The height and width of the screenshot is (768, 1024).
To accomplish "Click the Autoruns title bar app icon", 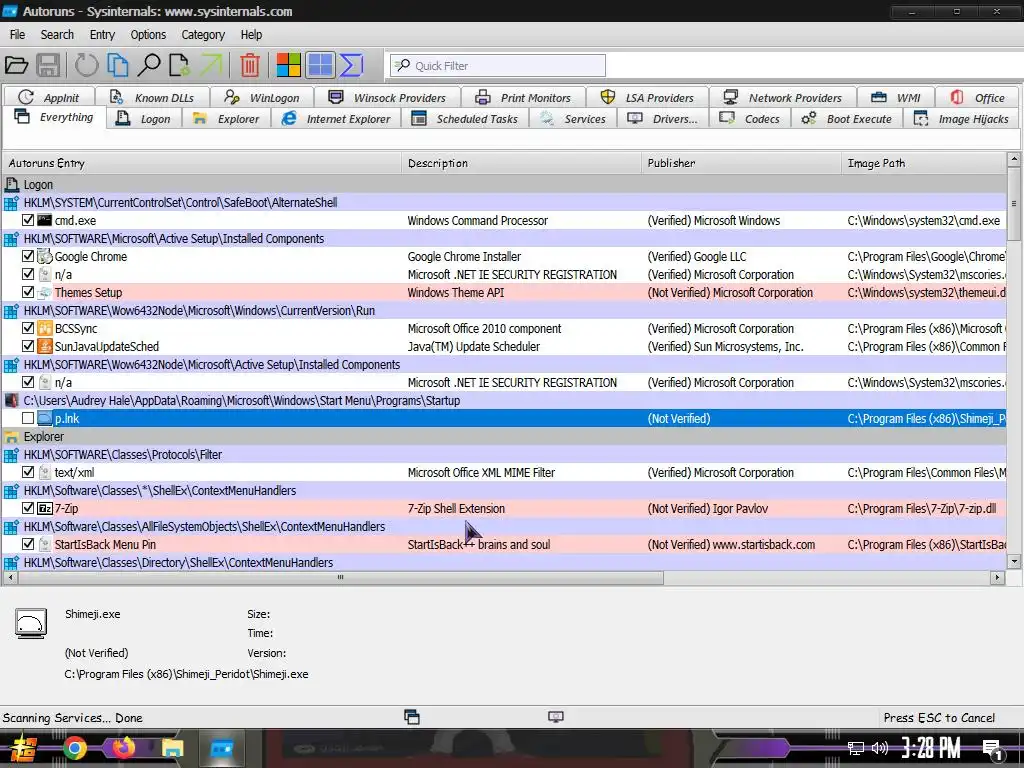I will click(x=10, y=11).
